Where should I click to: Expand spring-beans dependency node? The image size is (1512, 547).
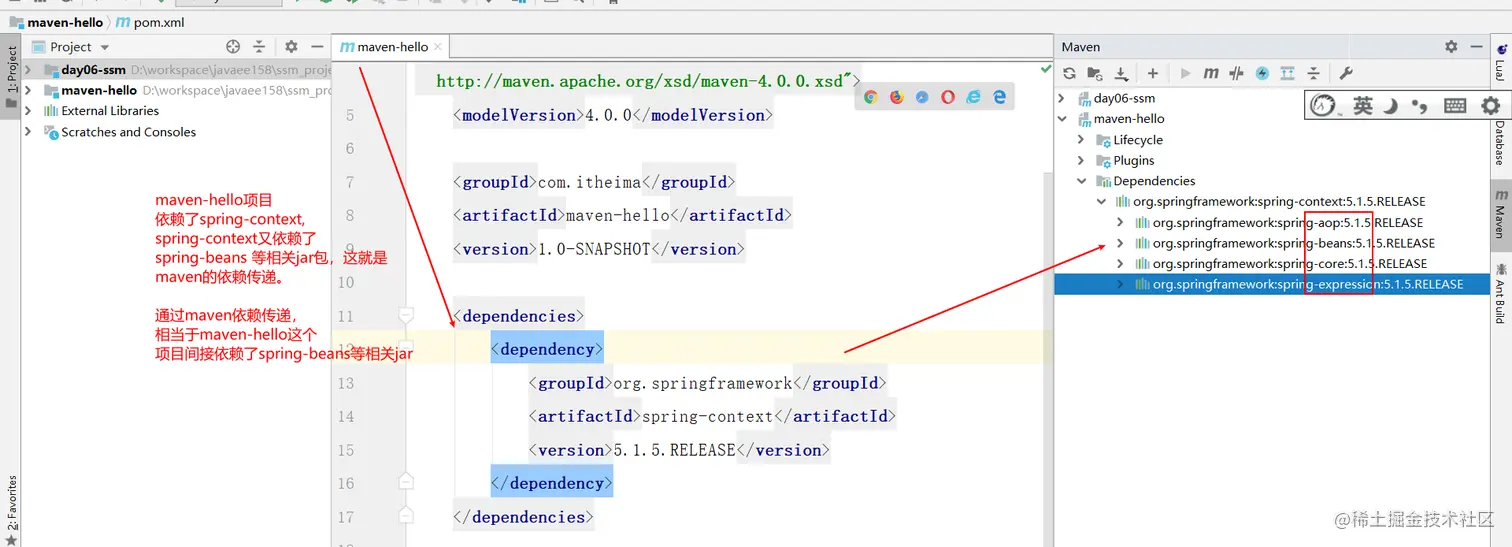[1121, 243]
